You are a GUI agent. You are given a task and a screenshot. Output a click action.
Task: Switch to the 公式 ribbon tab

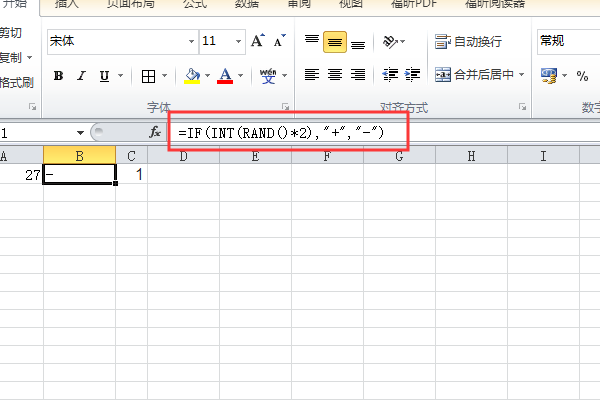pos(195,4)
